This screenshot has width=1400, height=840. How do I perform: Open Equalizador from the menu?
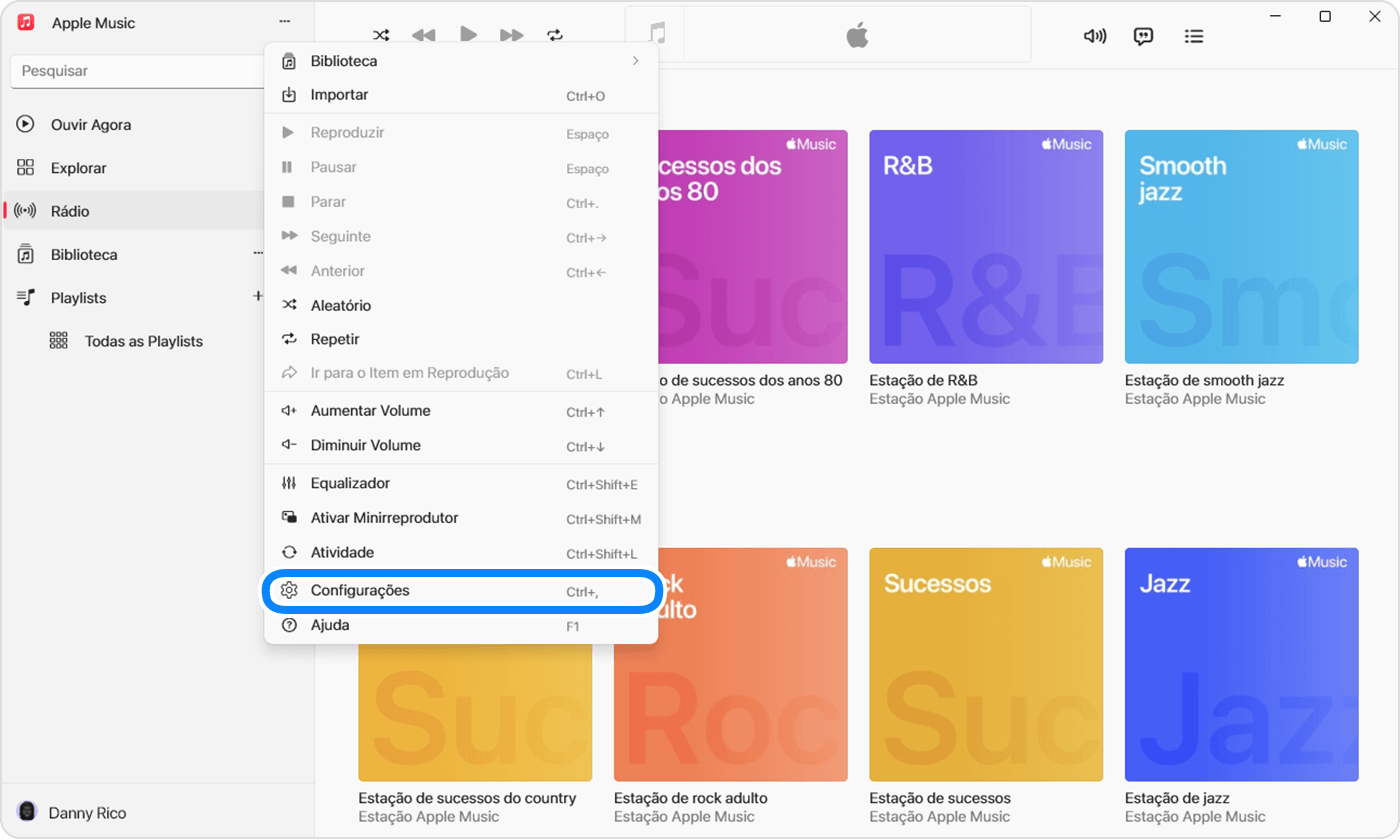click(461, 484)
